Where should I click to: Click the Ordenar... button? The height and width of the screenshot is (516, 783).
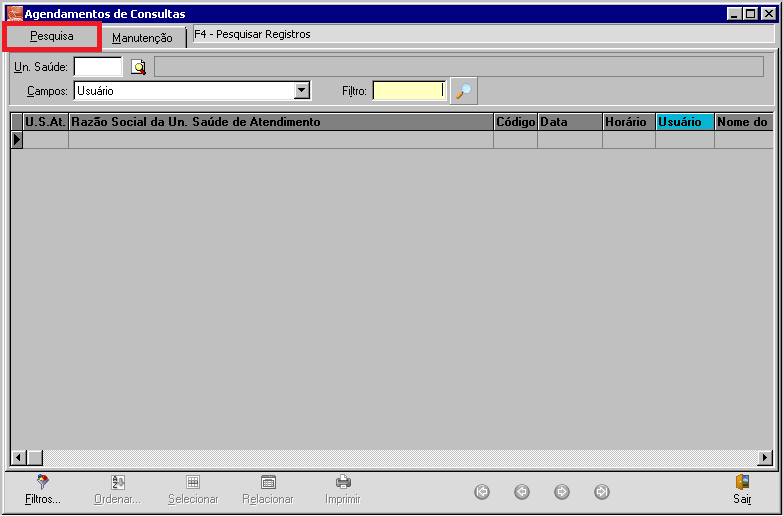coord(118,490)
